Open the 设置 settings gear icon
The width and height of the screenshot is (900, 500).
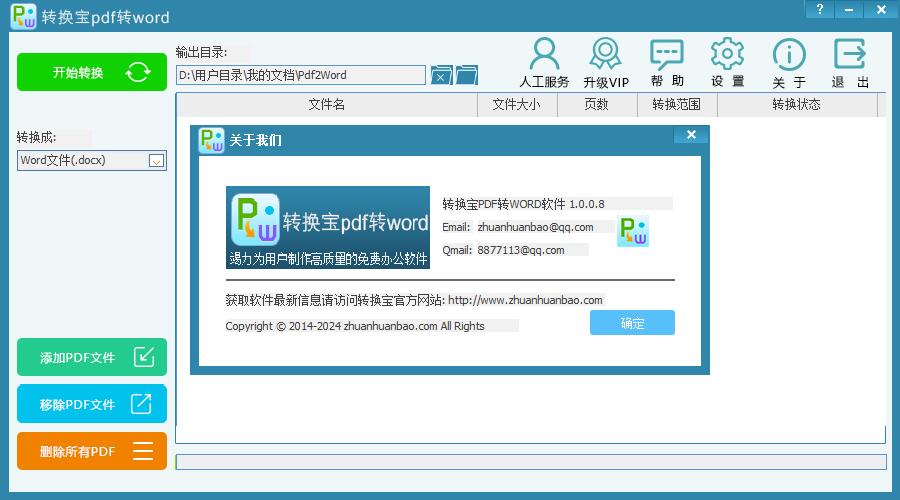coord(727,63)
